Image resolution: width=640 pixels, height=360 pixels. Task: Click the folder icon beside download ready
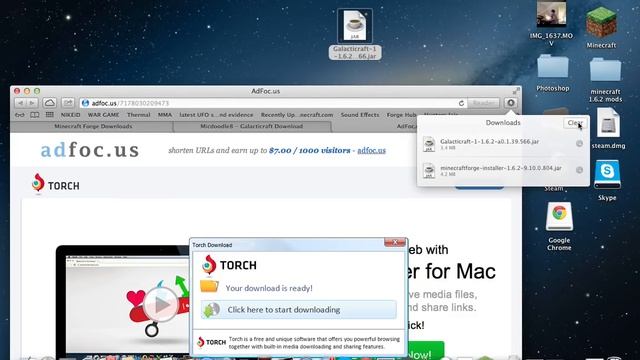point(209,287)
